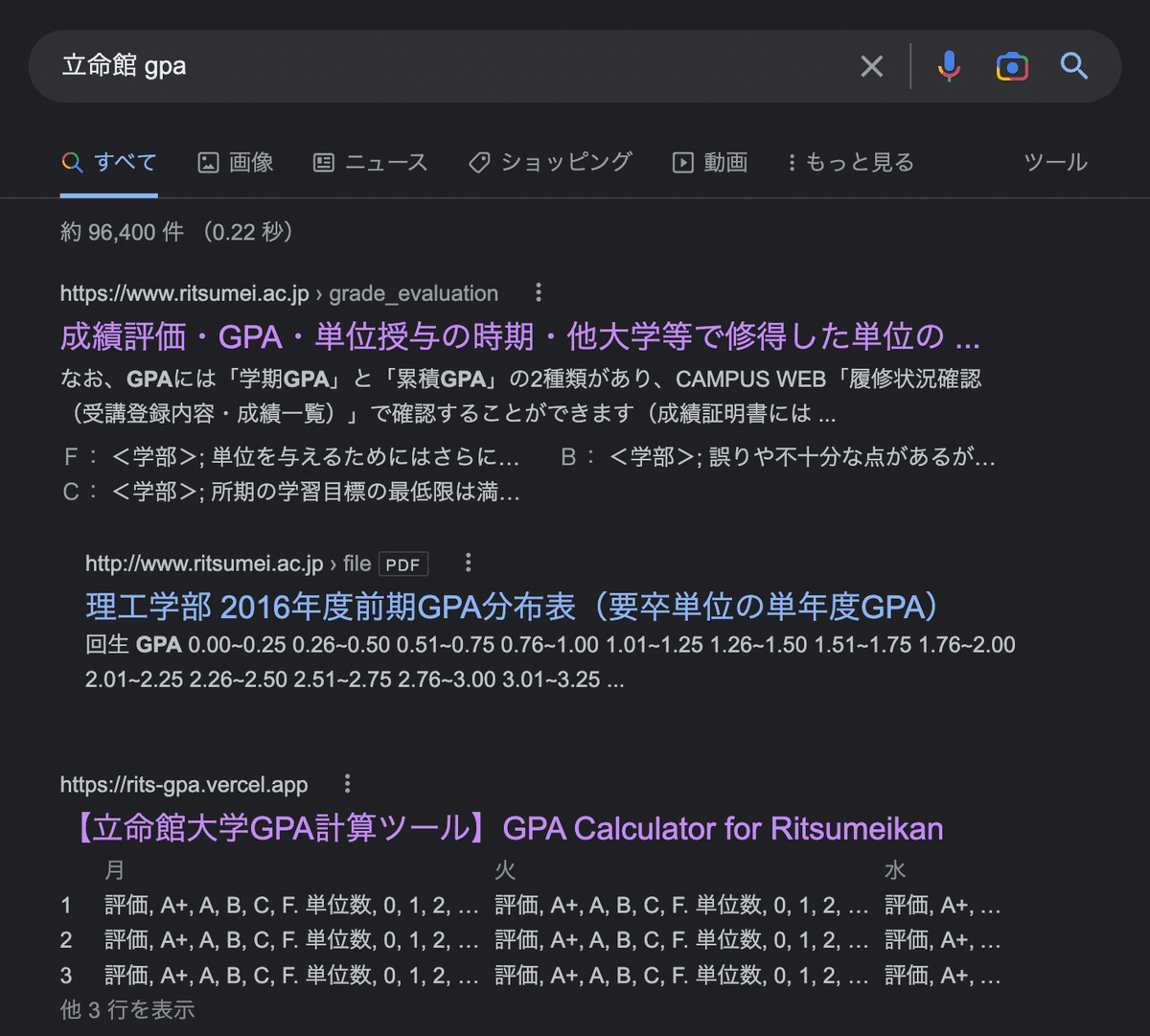Open 理工学部 2016年度前期GPA分布表 result link
The width and height of the screenshot is (1150, 1036).
pyautogui.click(x=514, y=607)
